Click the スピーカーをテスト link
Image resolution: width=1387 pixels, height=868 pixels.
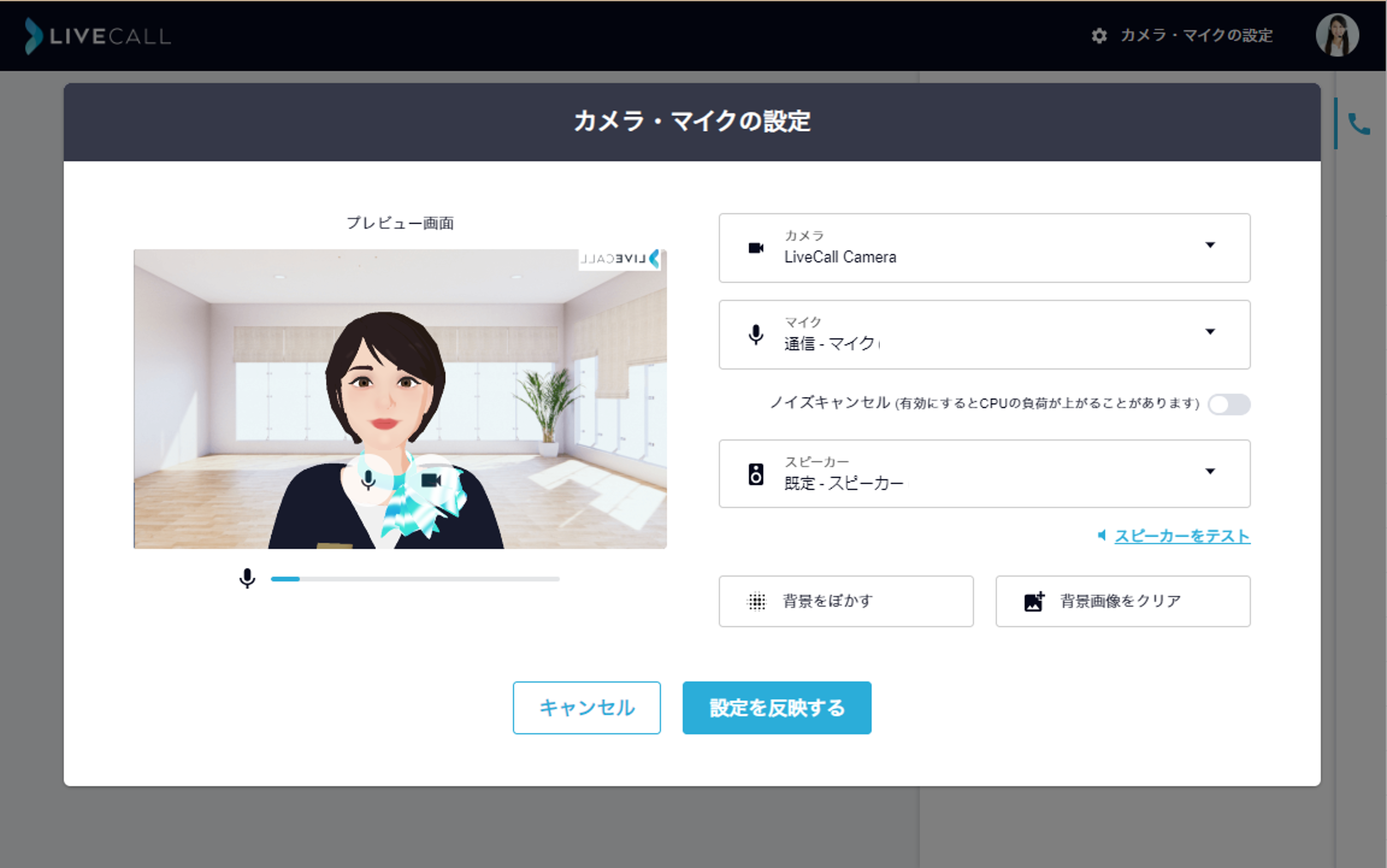[x=1182, y=536]
